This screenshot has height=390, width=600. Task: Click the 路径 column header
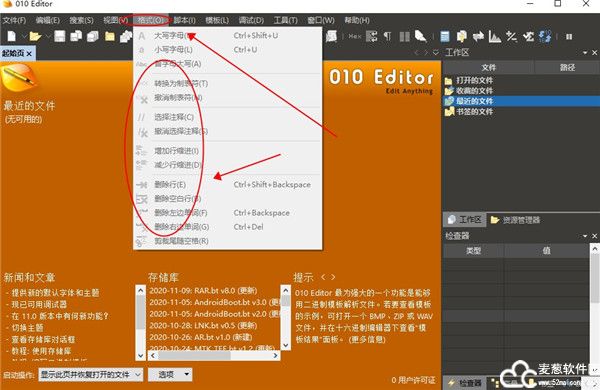click(567, 67)
